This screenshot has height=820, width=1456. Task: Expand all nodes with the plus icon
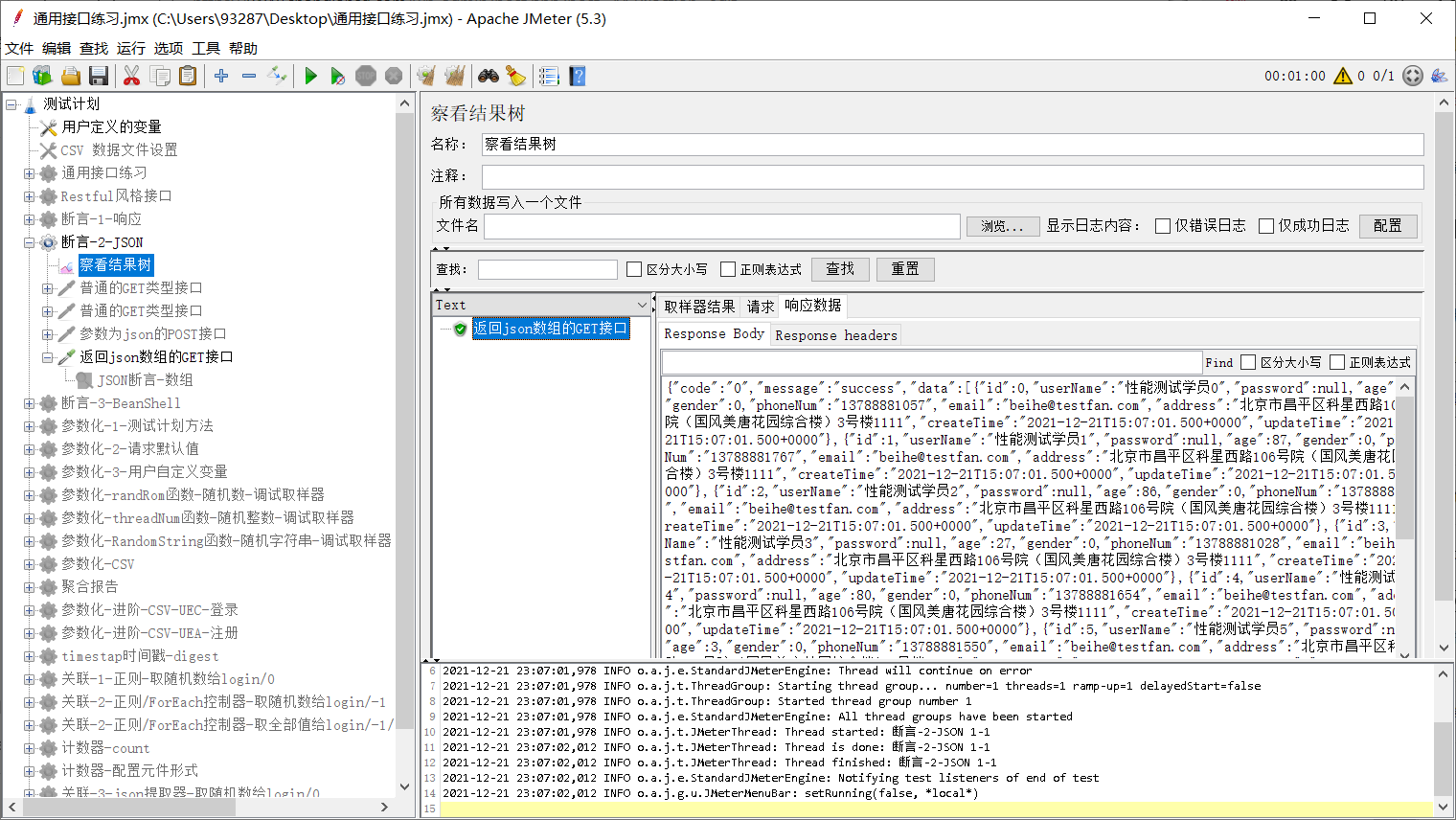[x=221, y=76]
